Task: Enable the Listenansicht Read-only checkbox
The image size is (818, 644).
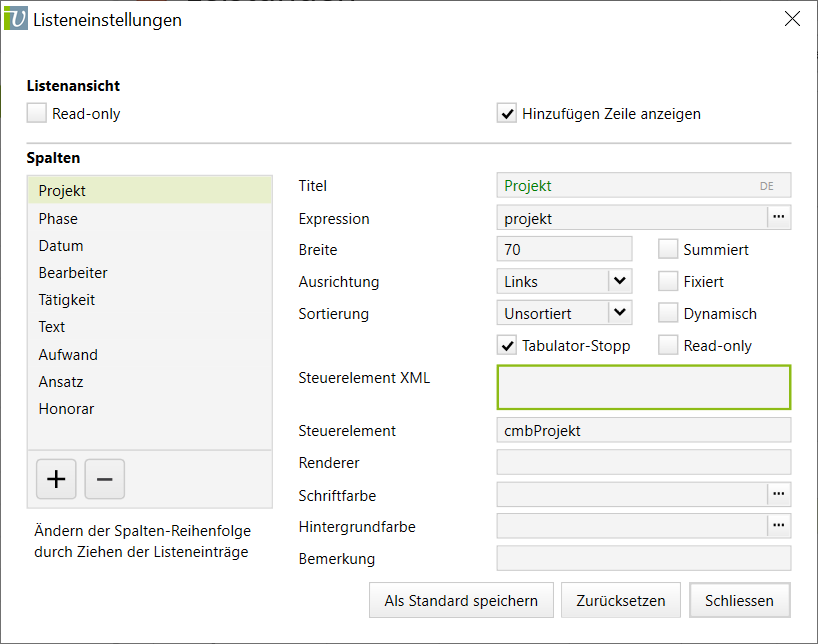Action: pyautogui.click(x=37, y=113)
